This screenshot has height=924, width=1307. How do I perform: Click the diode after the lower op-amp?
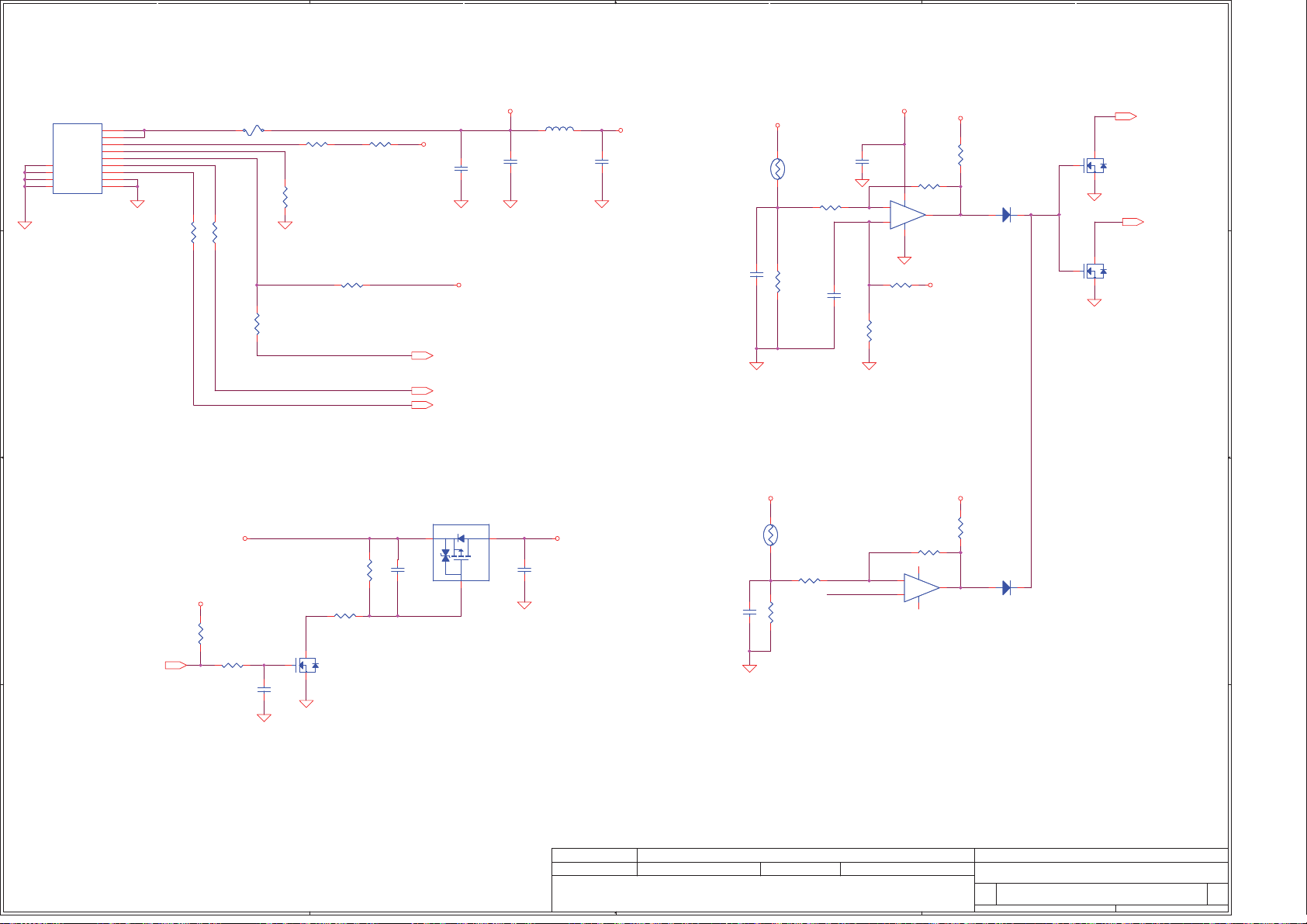pos(1006,588)
